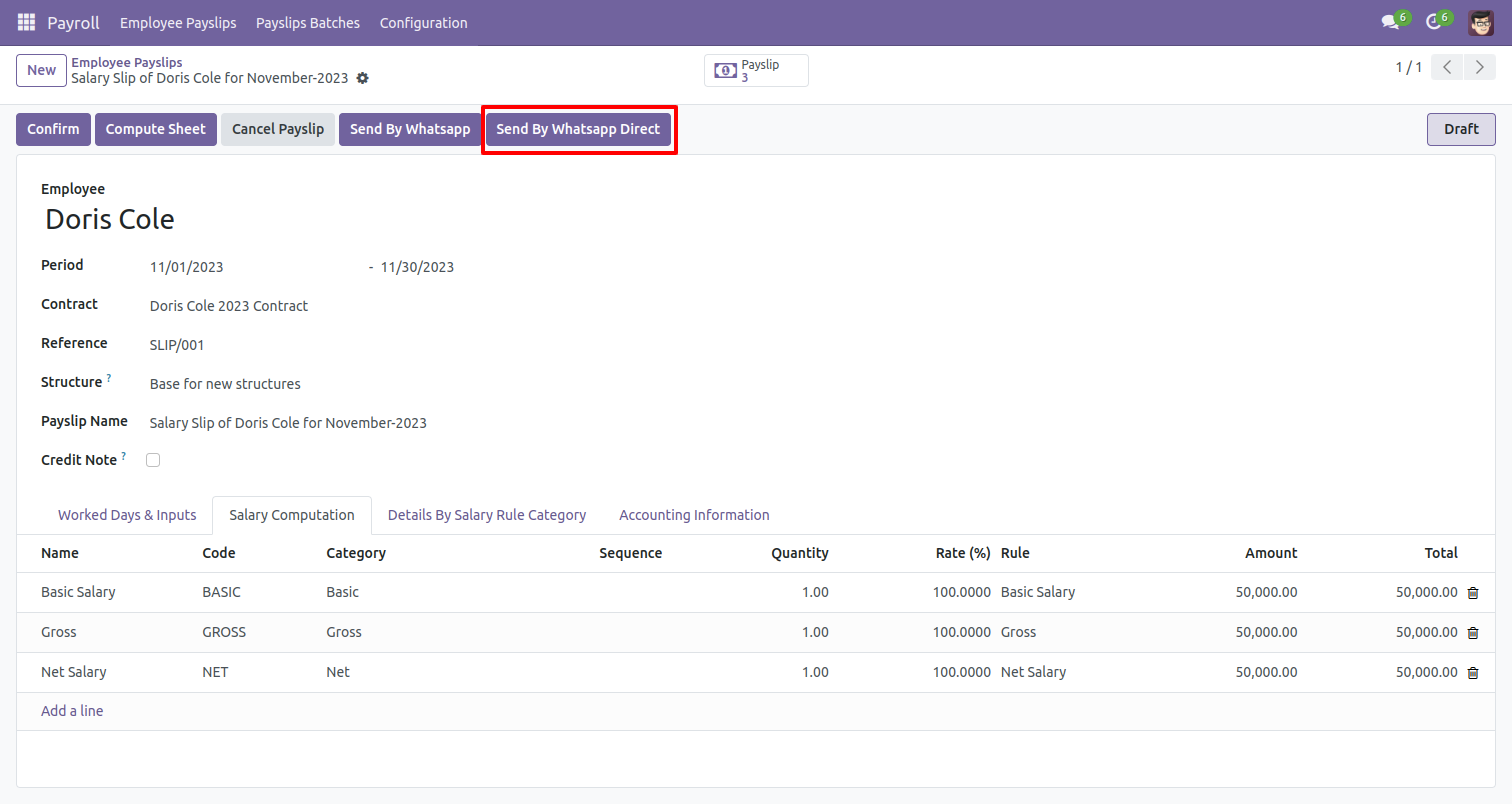This screenshot has height=804, width=1512.
Task: Click the Gross row amount 50,000.00
Action: point(1266,632)
